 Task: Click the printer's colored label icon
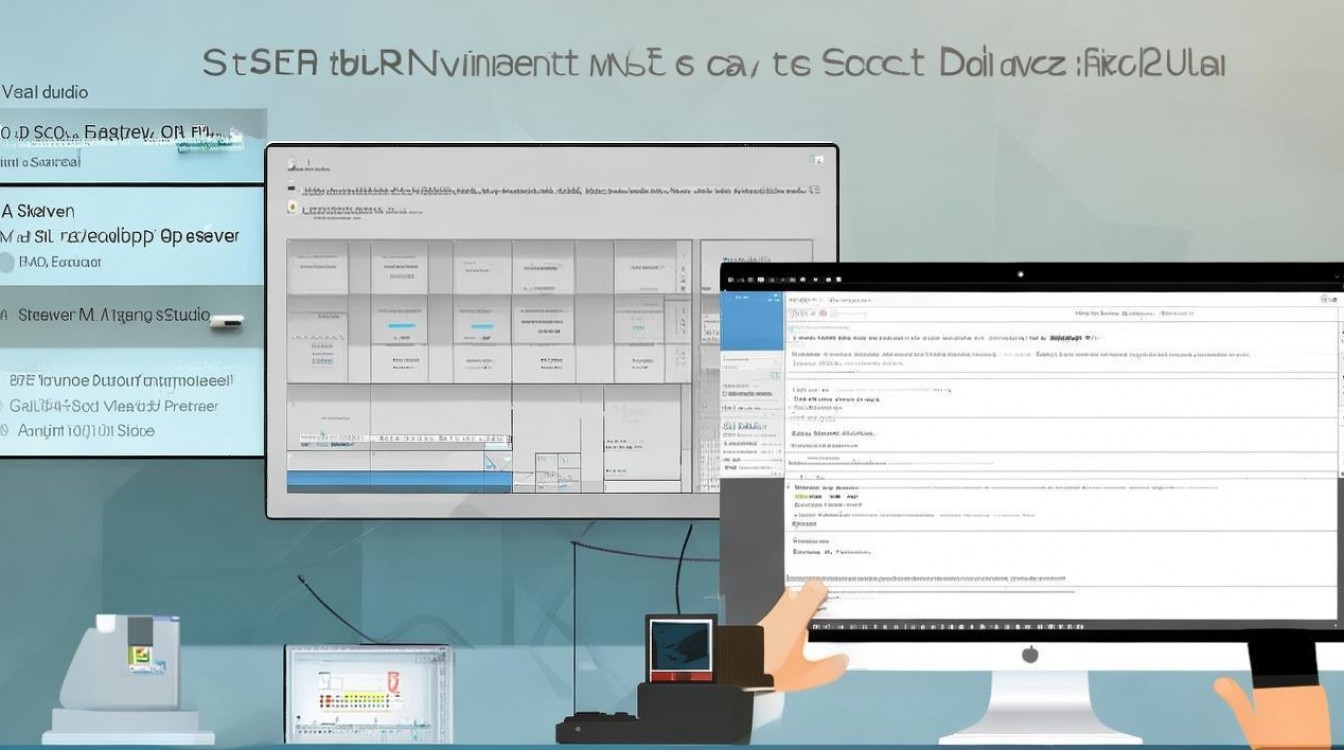tap(140, 656)
